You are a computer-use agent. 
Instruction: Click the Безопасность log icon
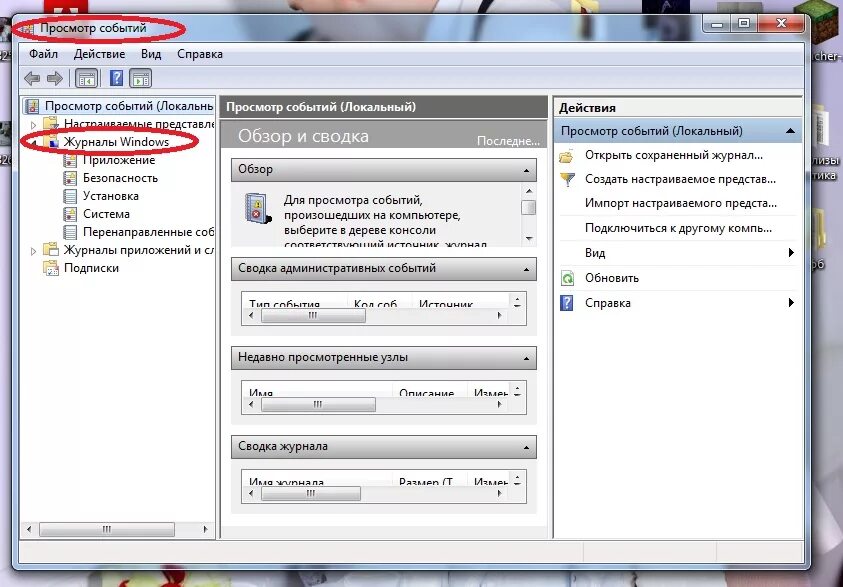point(70,178)
